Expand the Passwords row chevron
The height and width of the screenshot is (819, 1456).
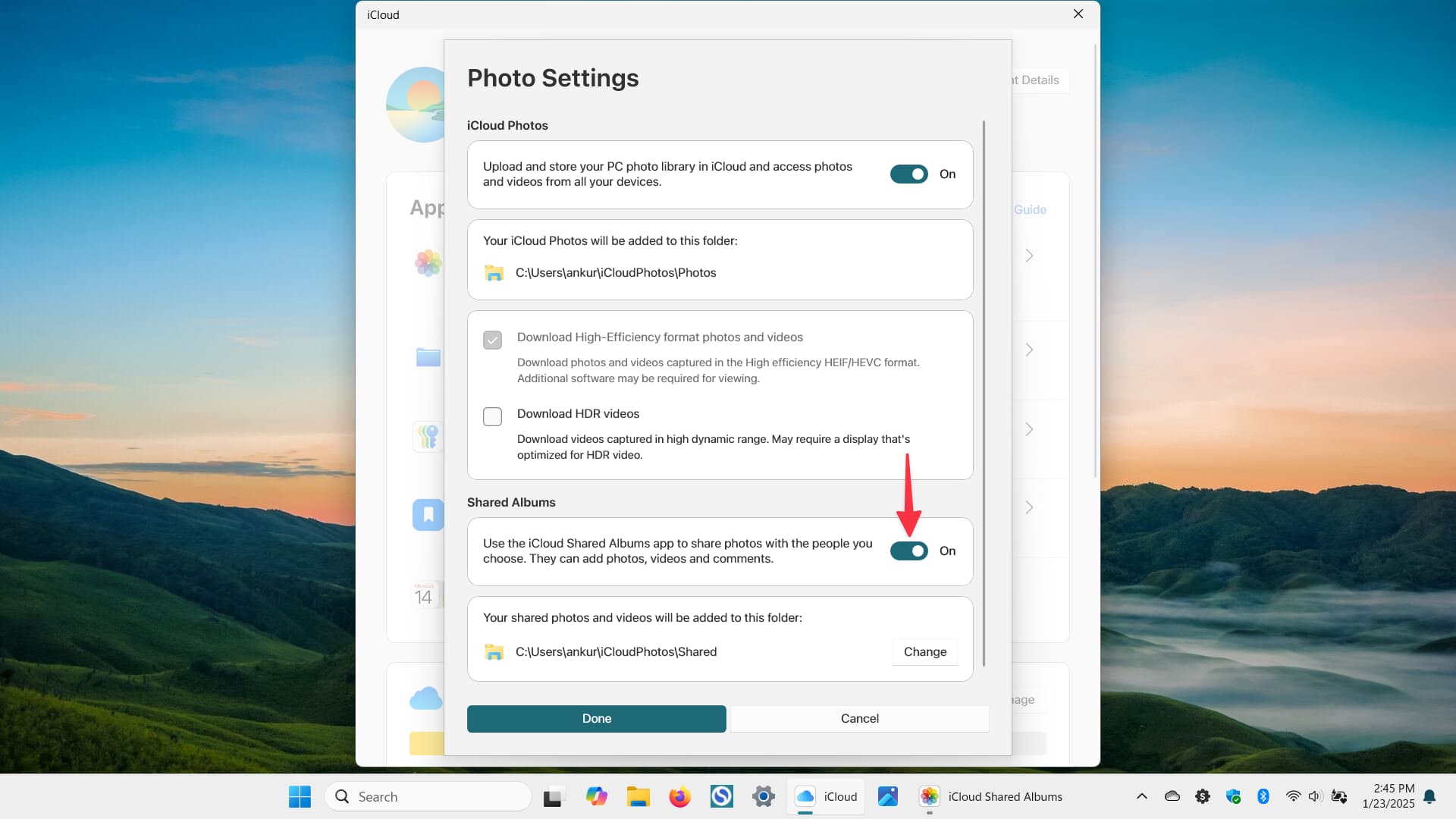(x=1029, y=429)
